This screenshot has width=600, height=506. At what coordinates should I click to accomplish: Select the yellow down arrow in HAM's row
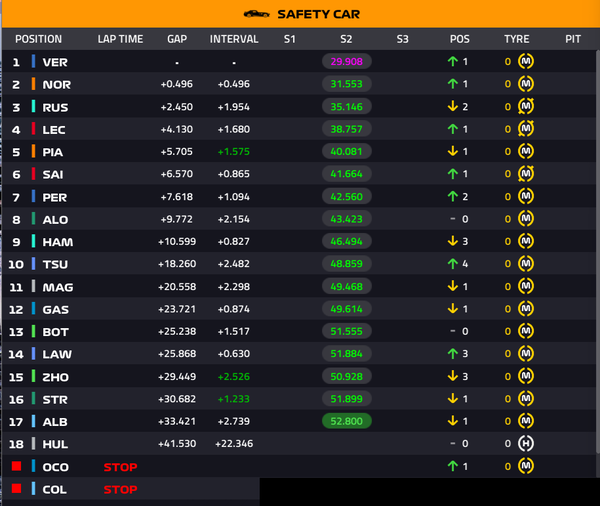(x=453, y=242)
